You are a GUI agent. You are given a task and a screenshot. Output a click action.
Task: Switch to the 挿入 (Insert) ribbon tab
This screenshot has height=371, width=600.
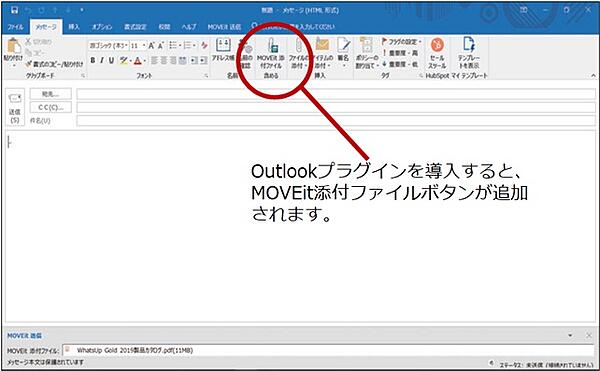point(74,27)
